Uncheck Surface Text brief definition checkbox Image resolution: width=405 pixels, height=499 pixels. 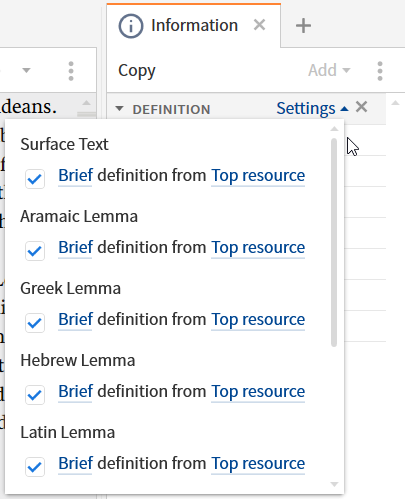[35, 179]
